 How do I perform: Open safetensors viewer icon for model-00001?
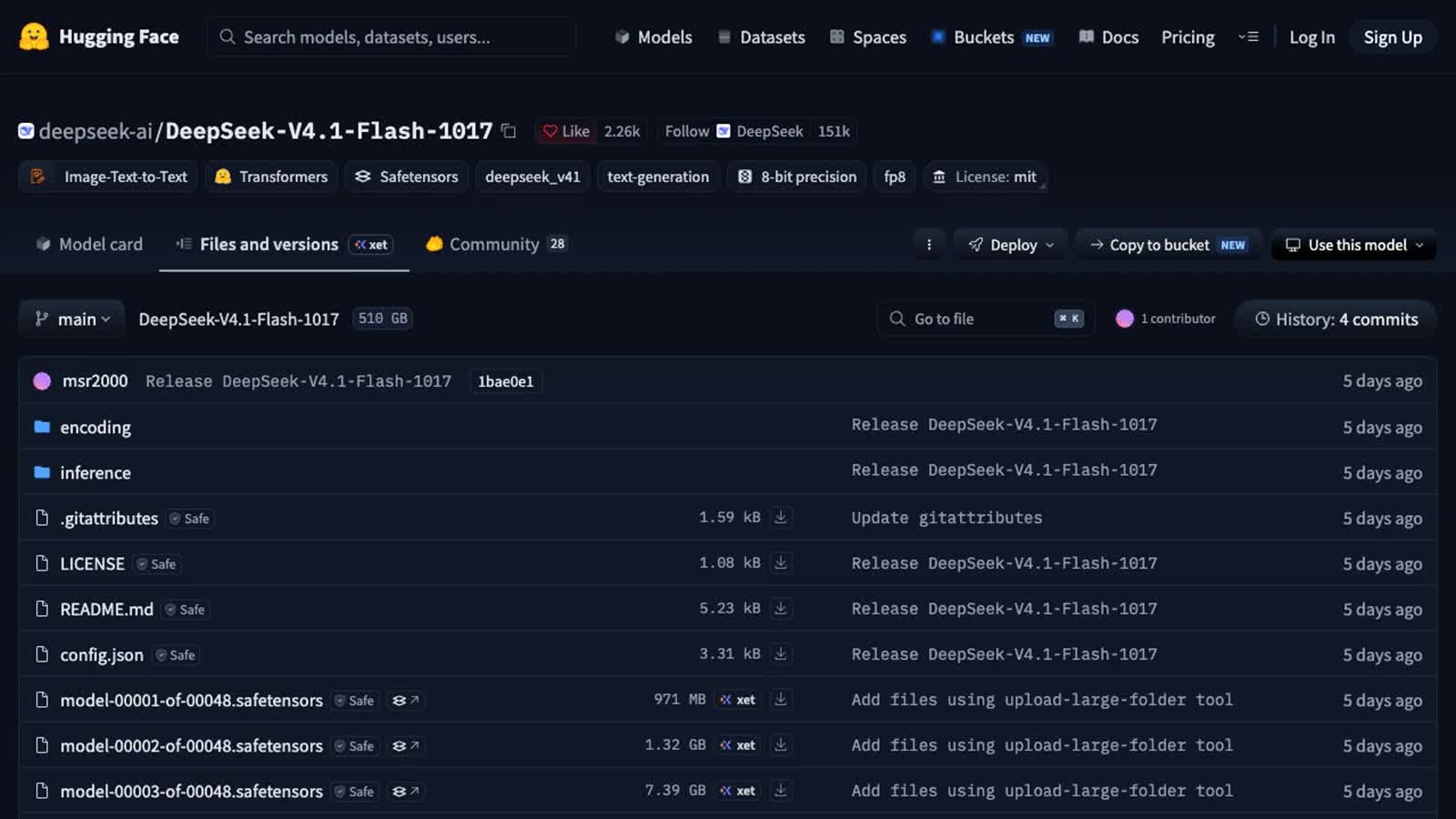406,700
